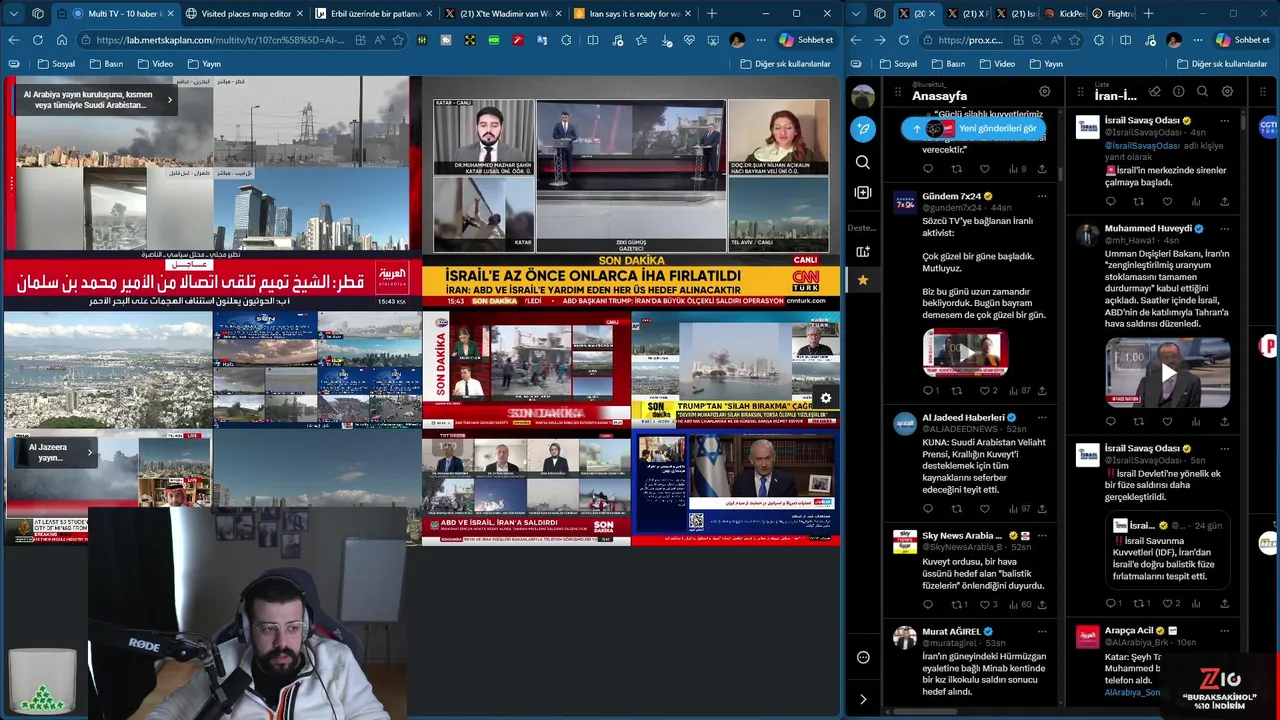Open more options on Muhammed Huveydi post
The height and width of the screenshot is (720, 1280).
[x=1224, y=228]
